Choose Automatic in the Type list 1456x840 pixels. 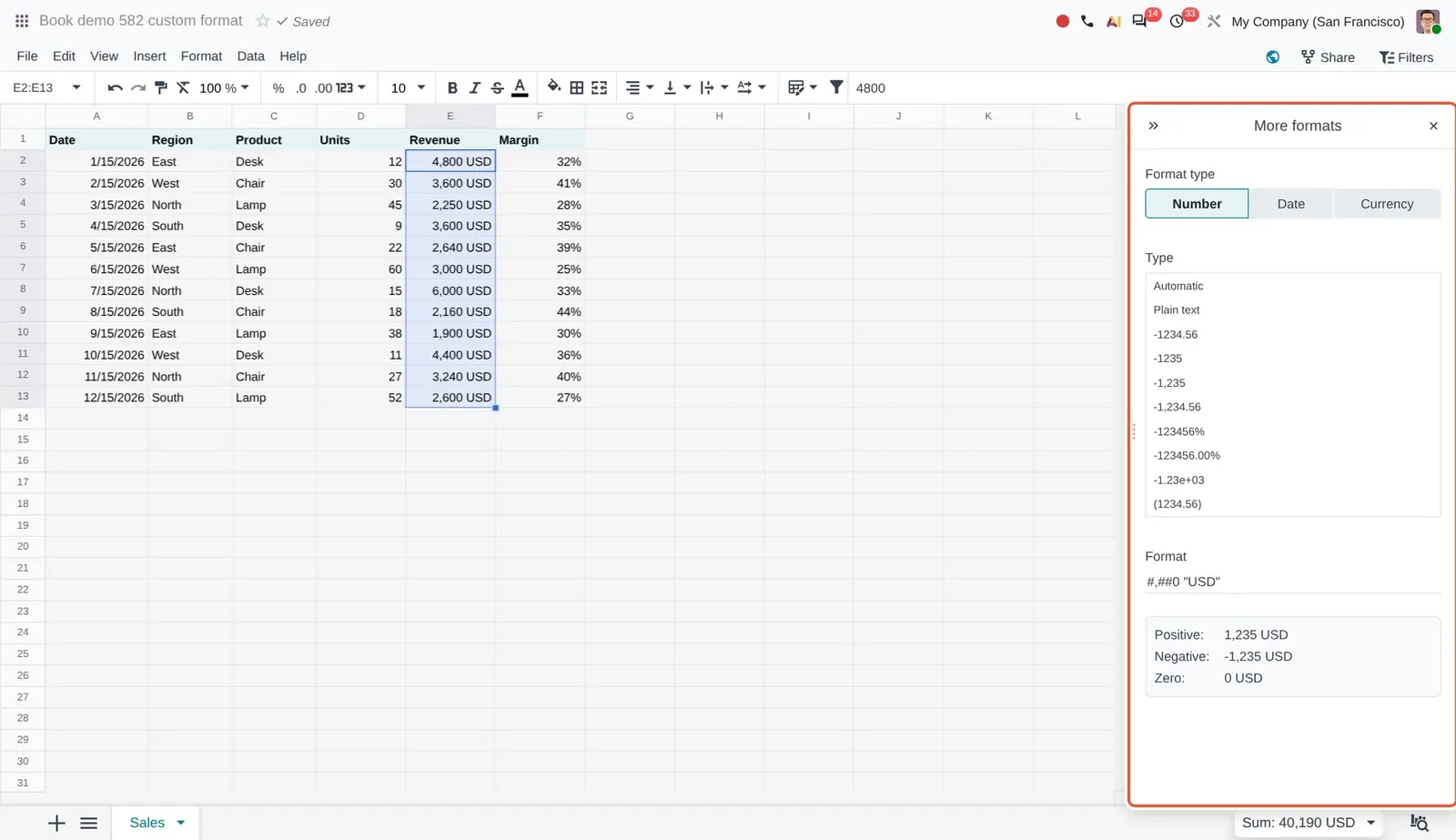click(x=1292, y=286)
